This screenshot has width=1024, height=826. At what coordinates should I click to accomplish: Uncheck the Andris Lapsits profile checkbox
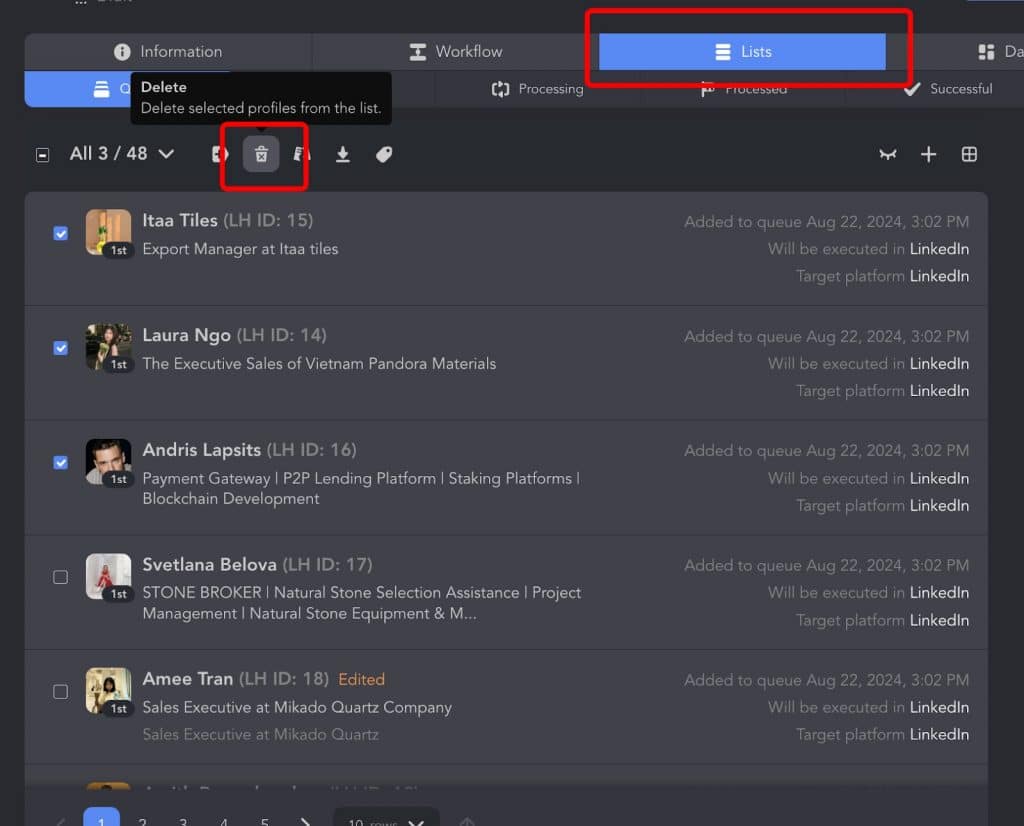[x=61, y=463]
